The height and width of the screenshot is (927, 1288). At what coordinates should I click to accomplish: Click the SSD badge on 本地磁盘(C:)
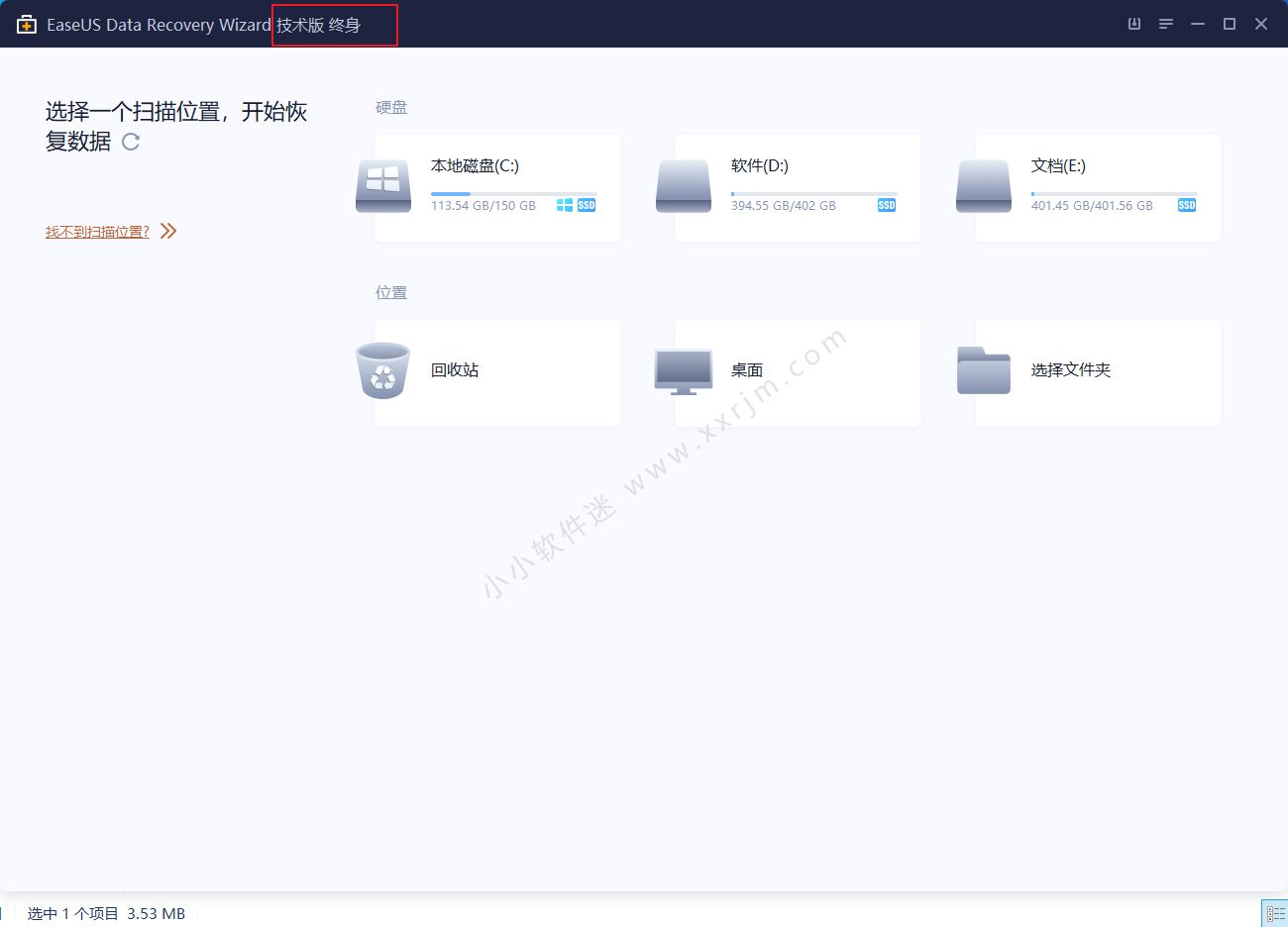587,205
